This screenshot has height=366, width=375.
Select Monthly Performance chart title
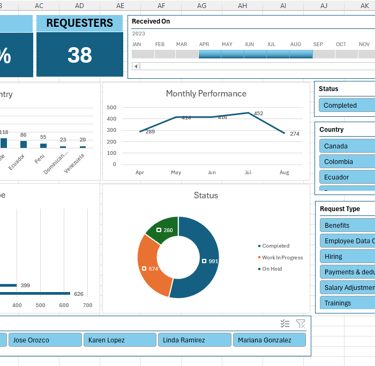click(x=206, y=94)
